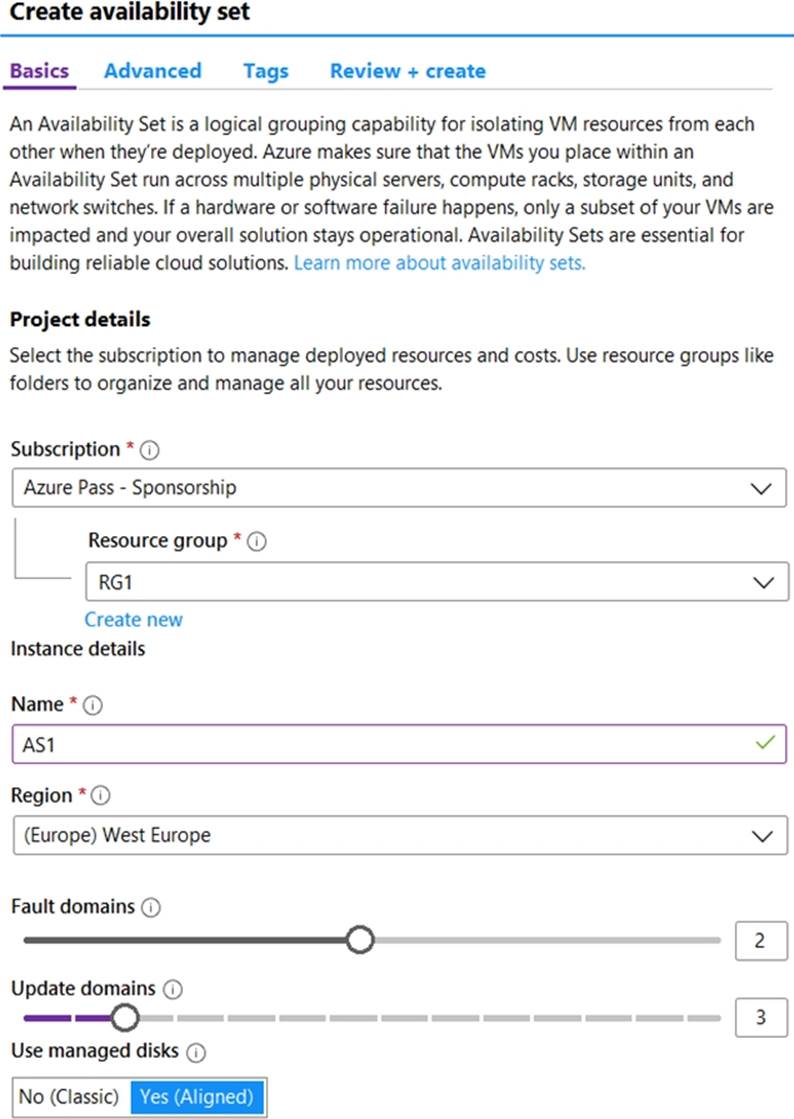Click the Fault domains info icon
Viewport: 794px width, 1119px height.
[151, 908]
